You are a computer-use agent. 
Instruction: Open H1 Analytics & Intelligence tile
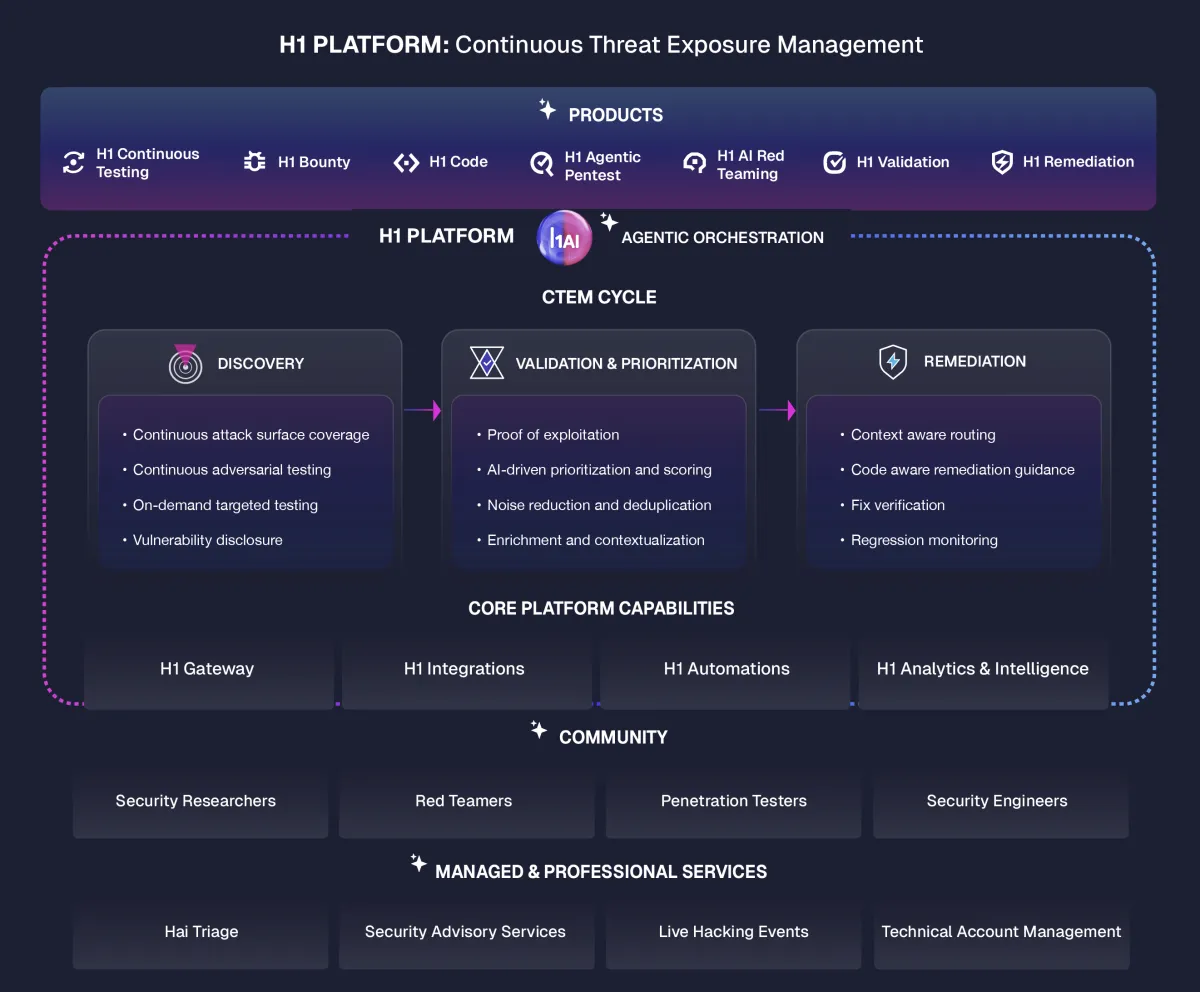(x=983, y=669)
